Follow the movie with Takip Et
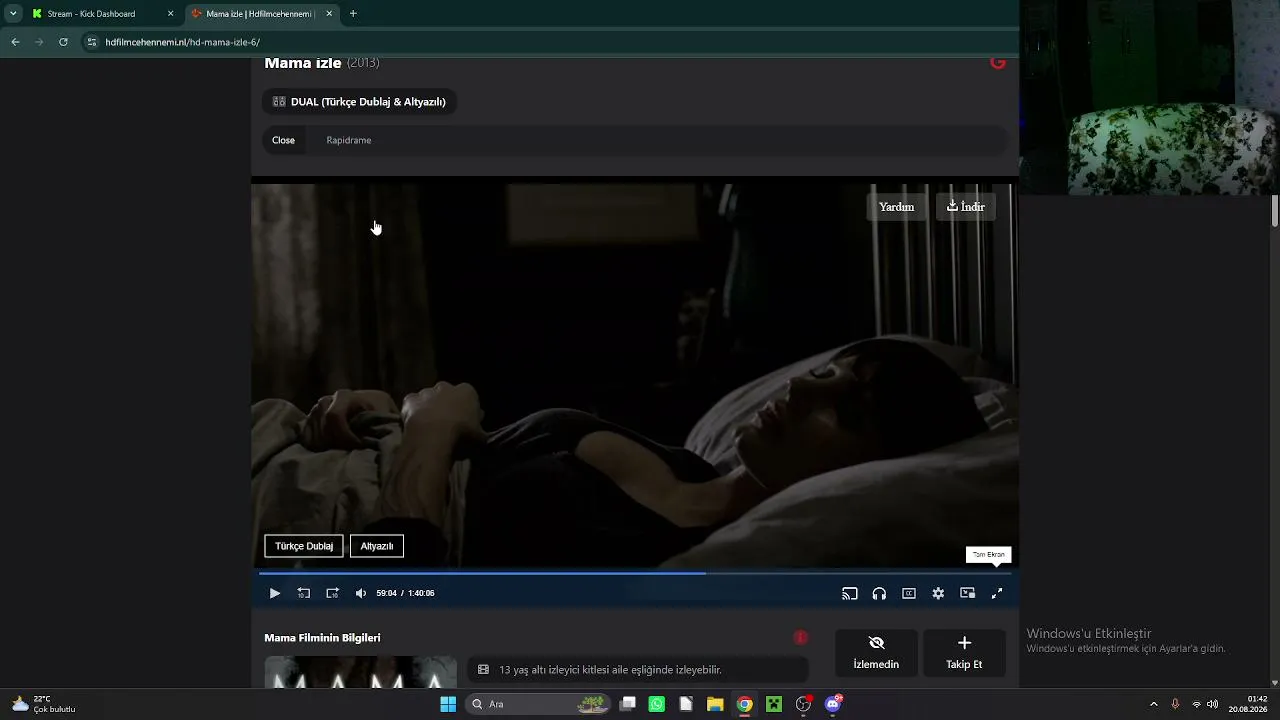Screen dimensions: 1280x720 tap(964, 653)
